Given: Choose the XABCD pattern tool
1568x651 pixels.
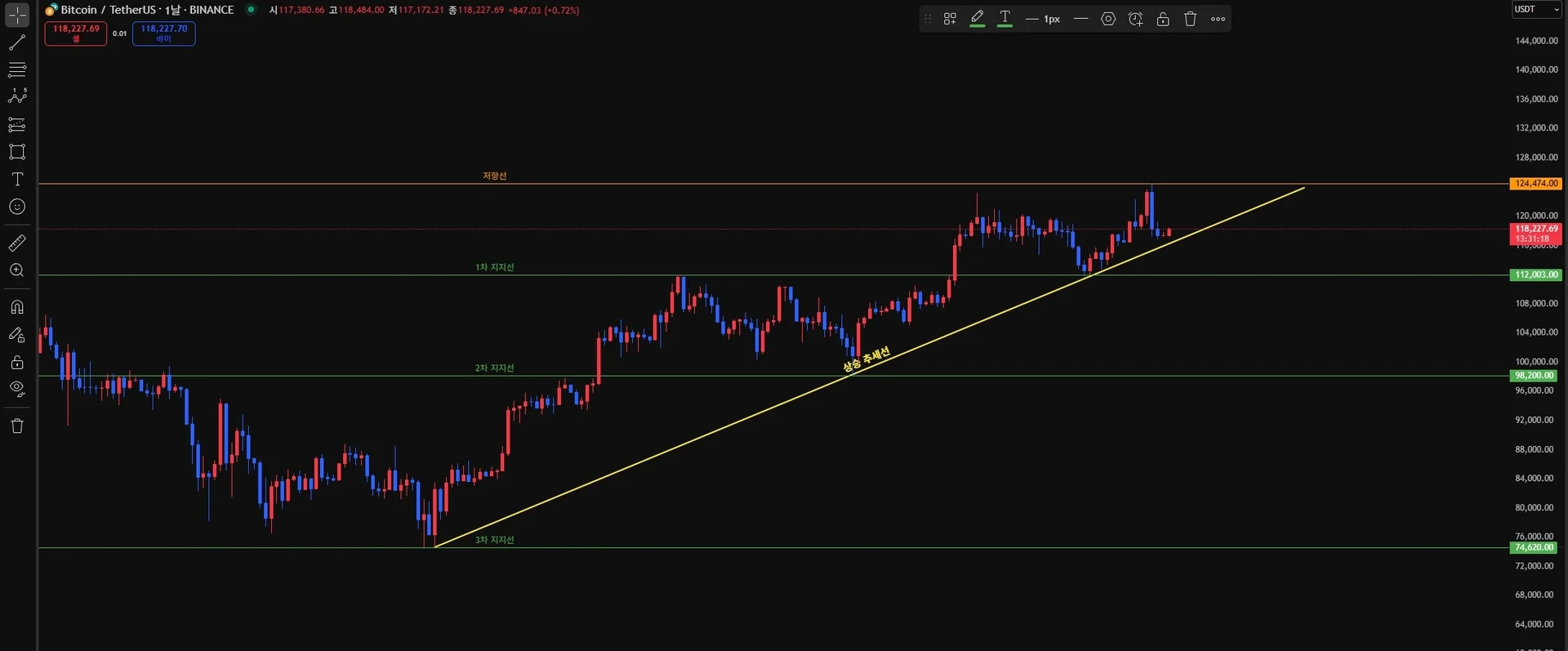Looking at the screenshot, I should (x=17, y=96).
